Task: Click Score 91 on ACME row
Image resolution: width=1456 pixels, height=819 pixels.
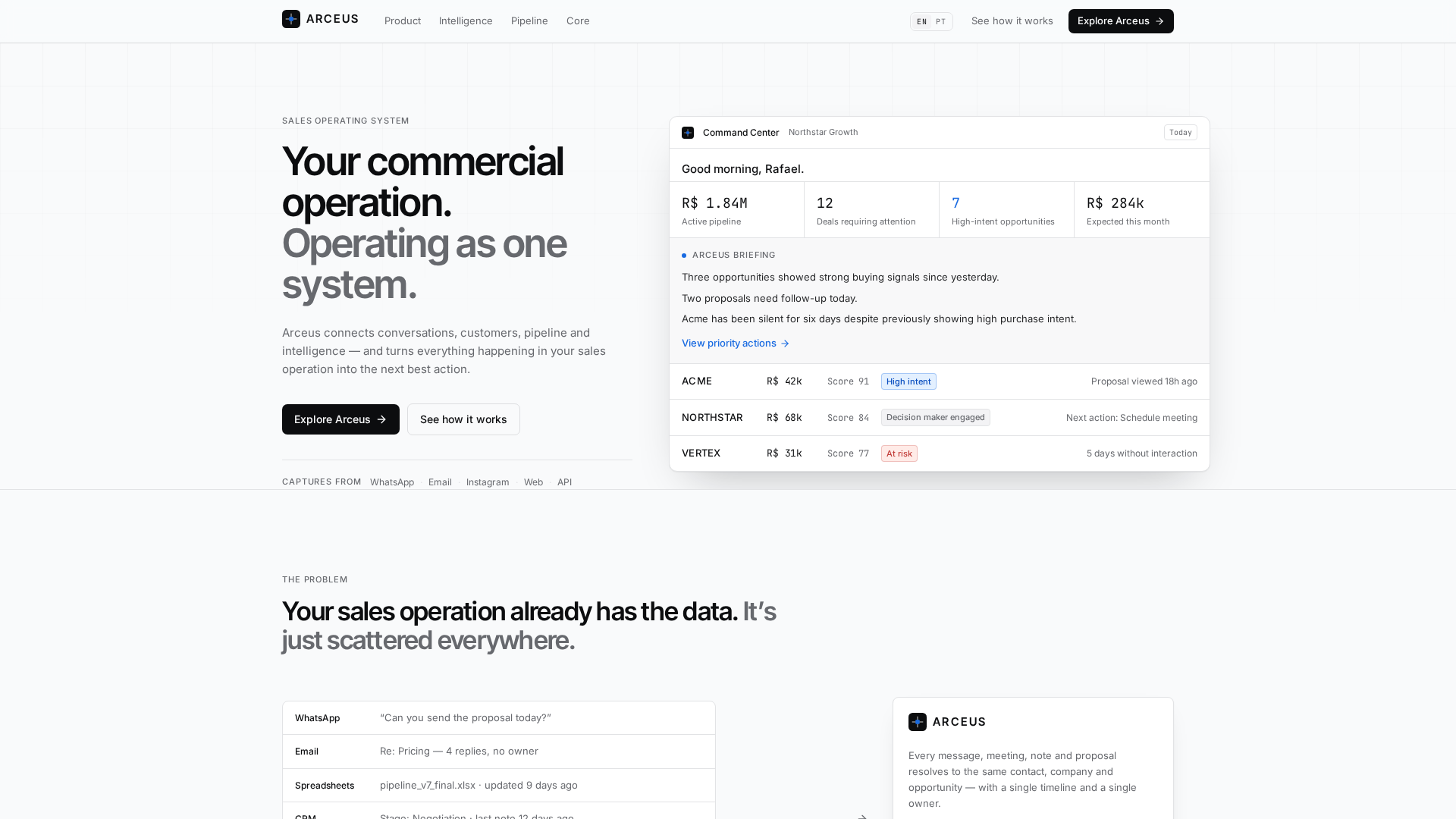Action: click(848, 381)
